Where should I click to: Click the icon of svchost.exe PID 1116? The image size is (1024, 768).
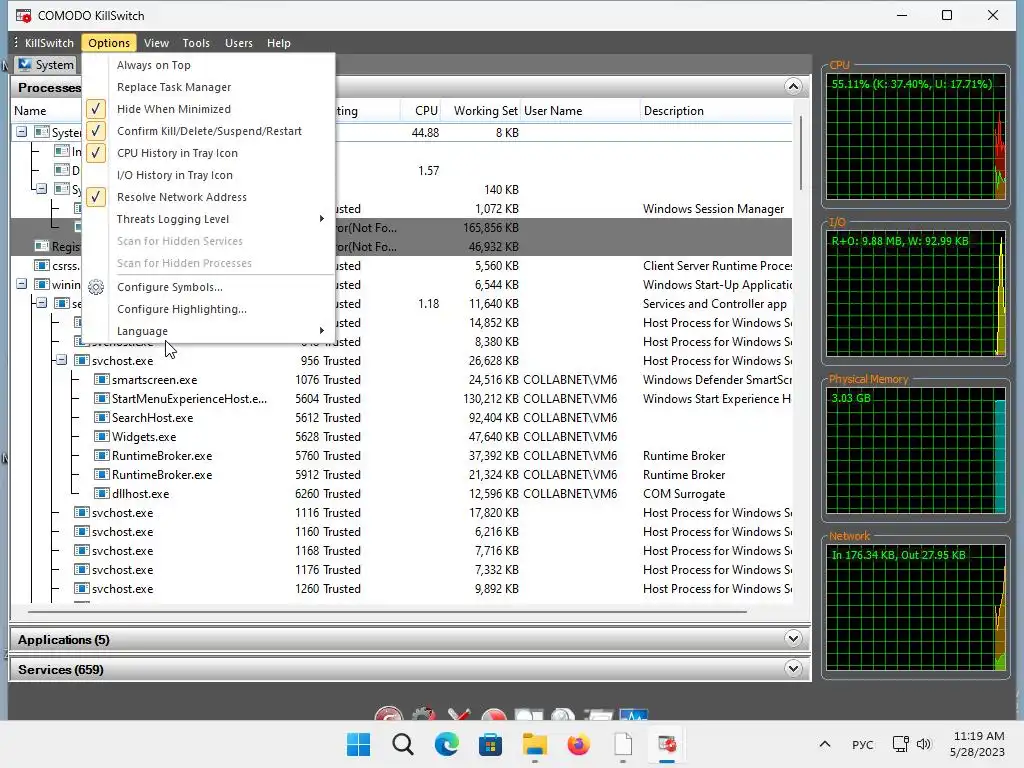click(x=82, y=512)
